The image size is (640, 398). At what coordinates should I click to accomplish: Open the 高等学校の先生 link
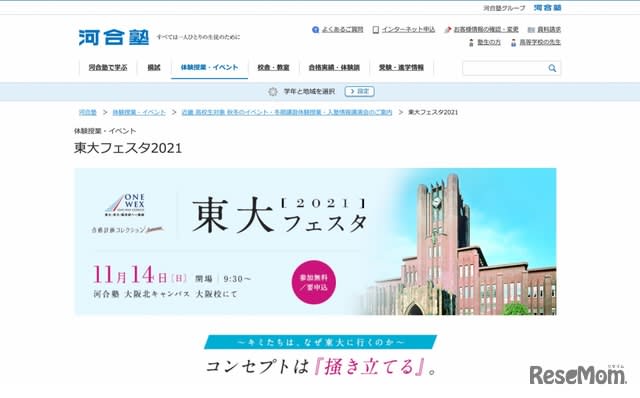540,42
